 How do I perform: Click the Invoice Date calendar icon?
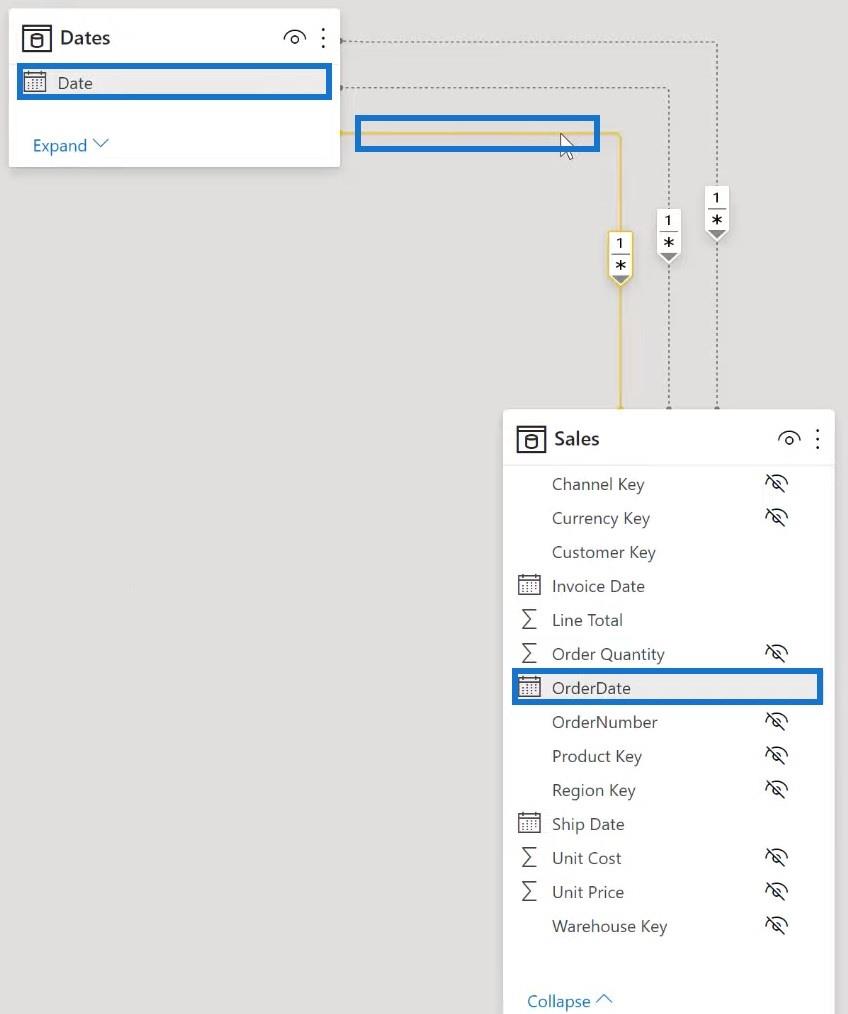tap(529, 585)
